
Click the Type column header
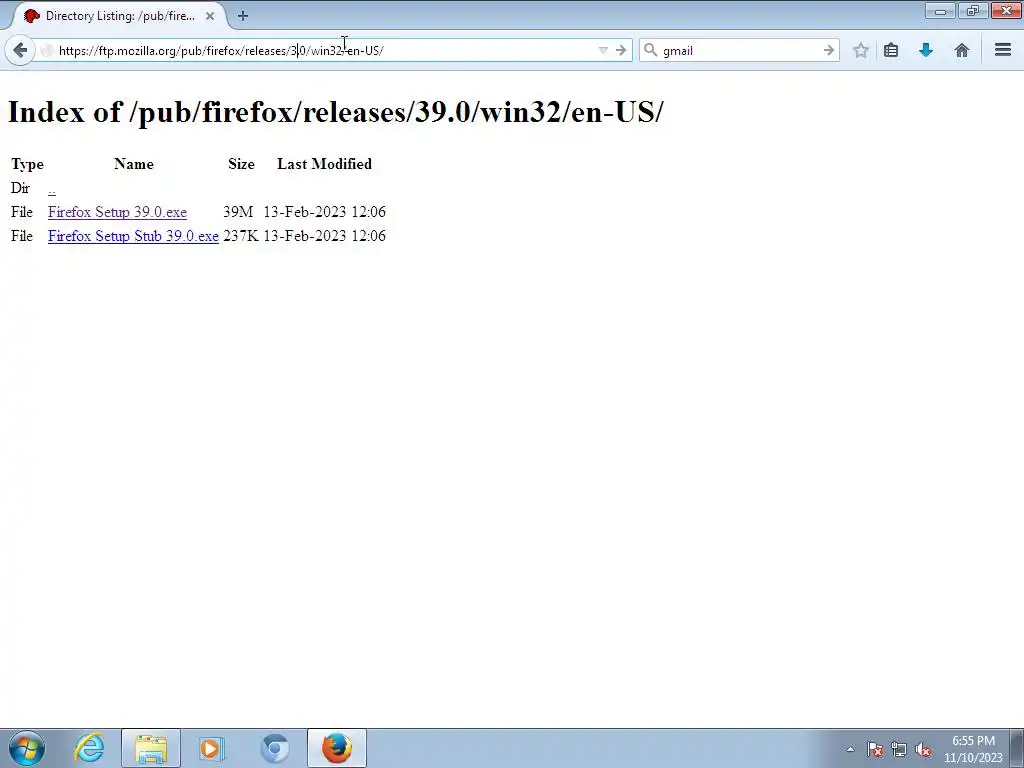pyautogui.click(x=27, y=164)
